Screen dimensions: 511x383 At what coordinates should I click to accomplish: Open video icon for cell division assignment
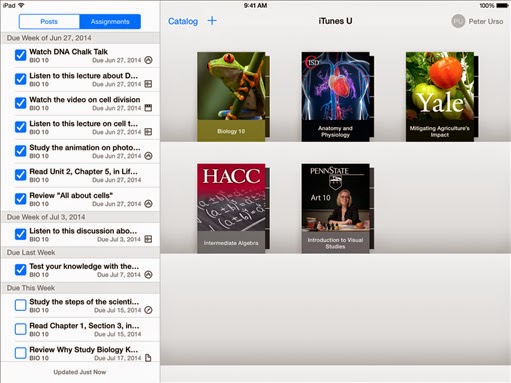(148, 108)
